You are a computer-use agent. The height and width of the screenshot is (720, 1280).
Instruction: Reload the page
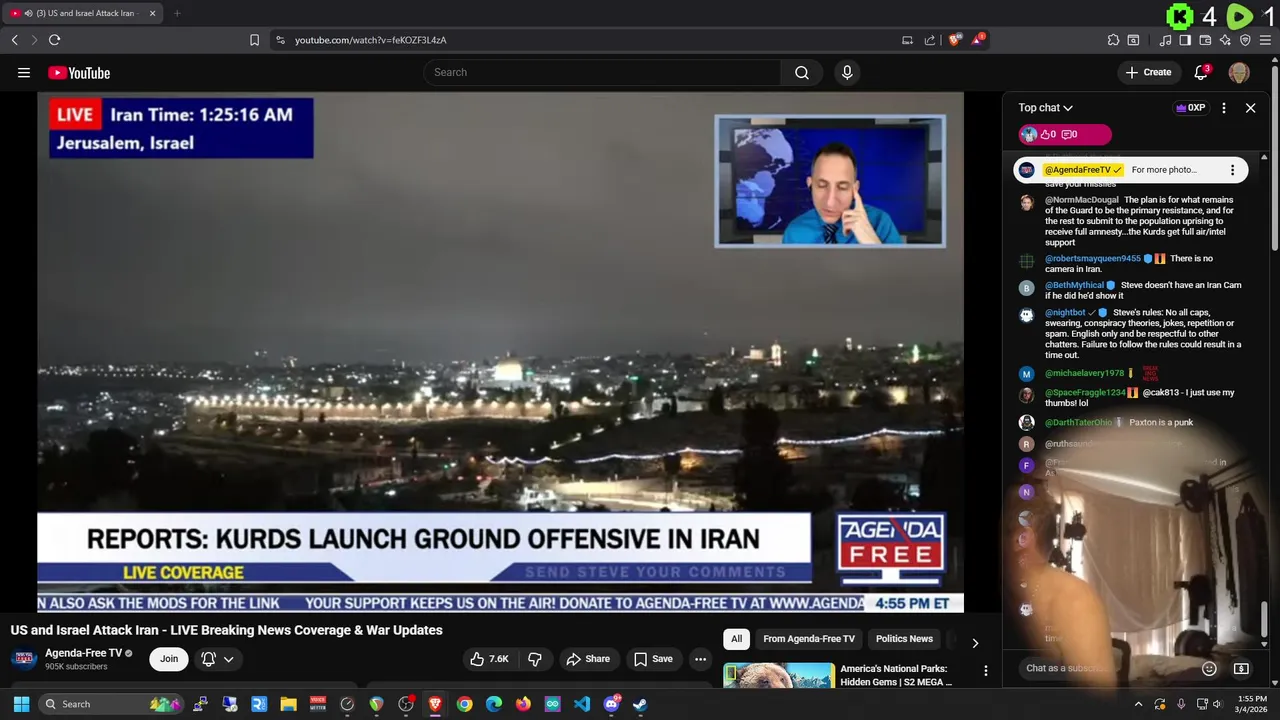(x=54, y=40)
